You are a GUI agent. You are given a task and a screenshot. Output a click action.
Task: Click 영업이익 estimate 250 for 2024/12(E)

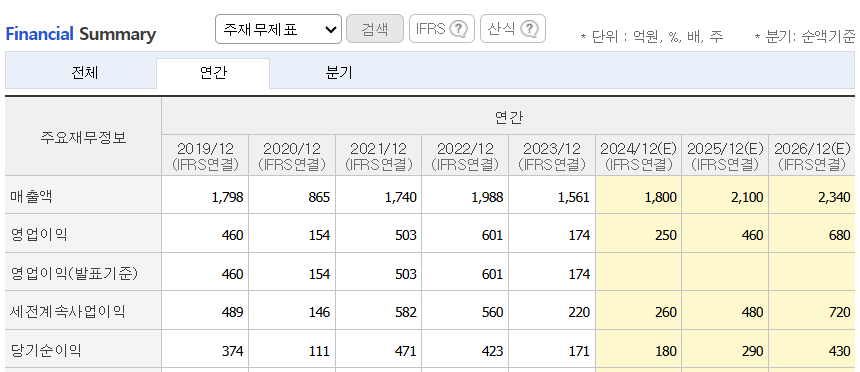tap(665, 235)
